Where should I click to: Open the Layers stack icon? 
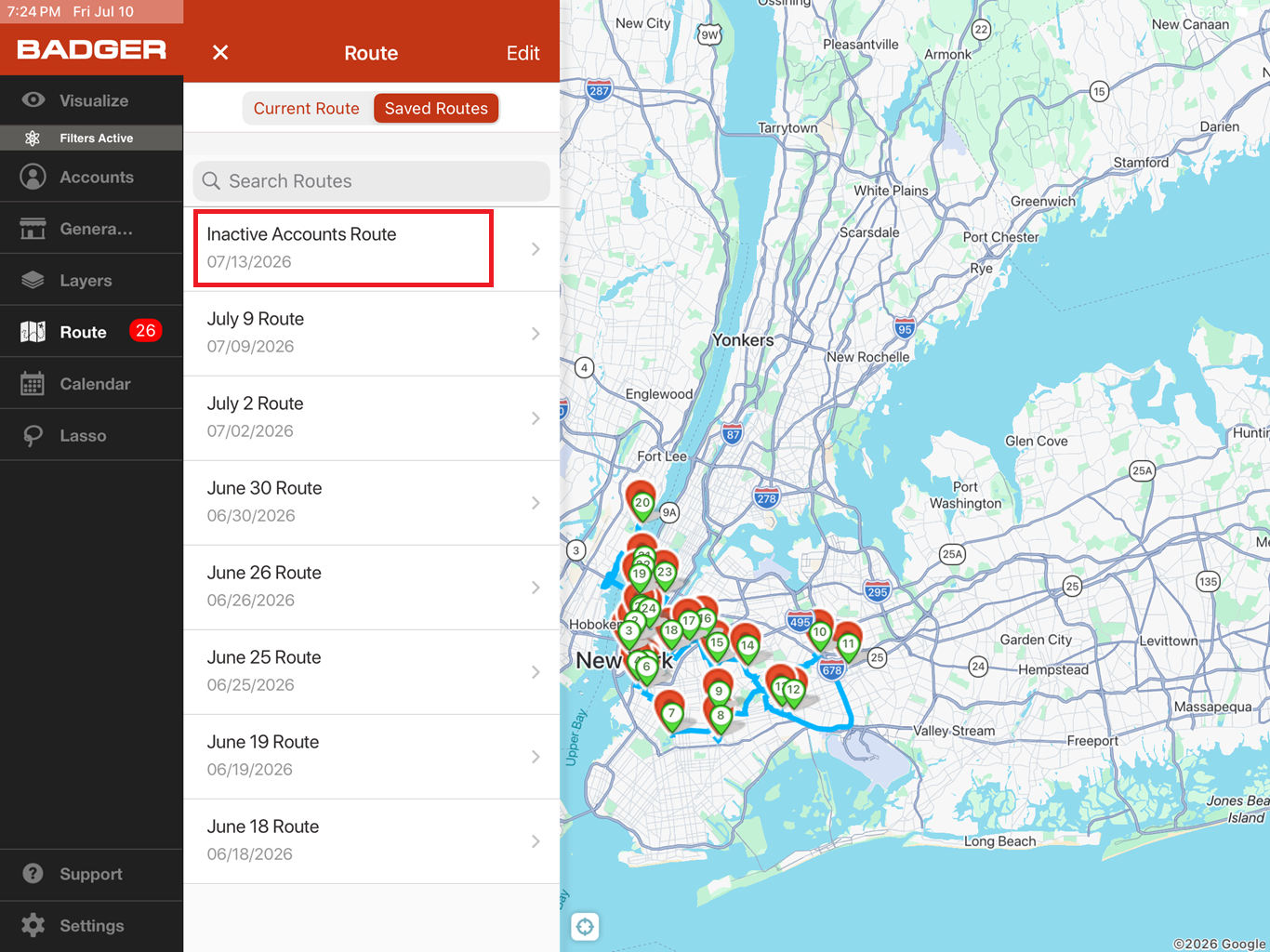pyautogui.click(x=33, y=280)
